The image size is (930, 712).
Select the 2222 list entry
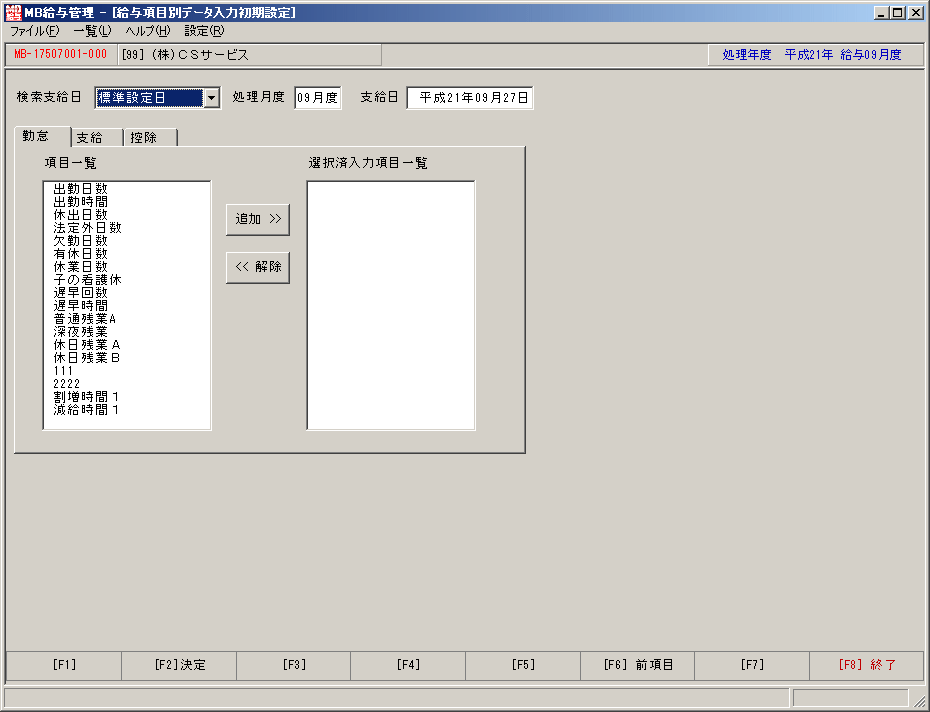[66, 384]
